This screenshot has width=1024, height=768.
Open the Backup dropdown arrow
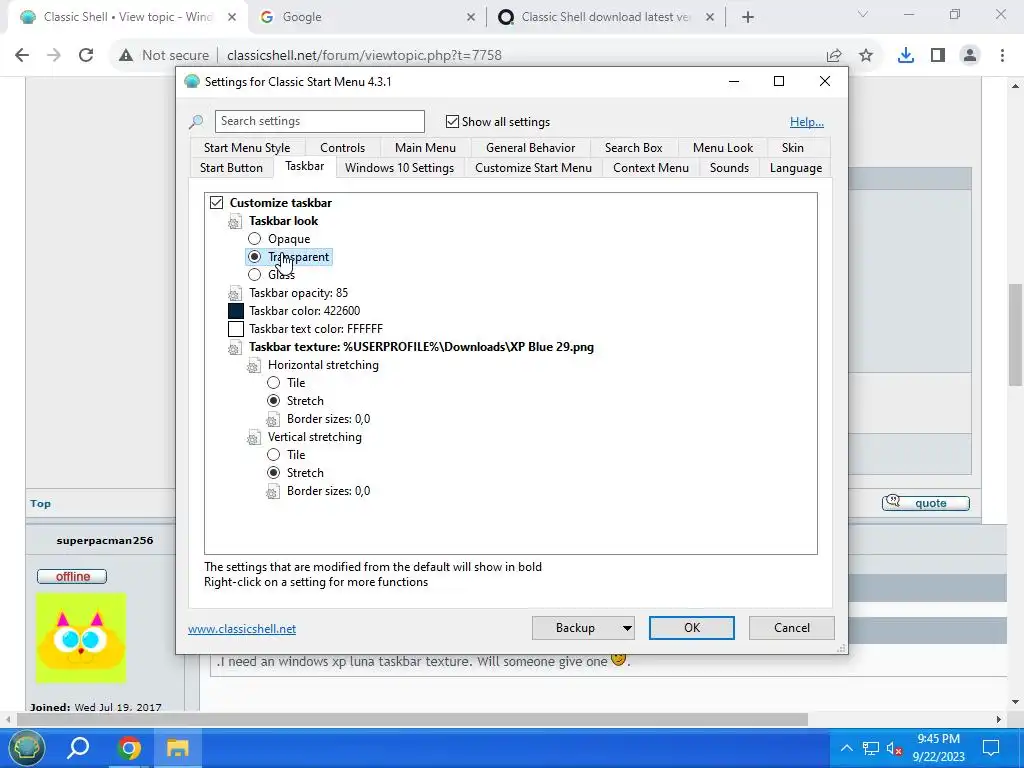626,628
